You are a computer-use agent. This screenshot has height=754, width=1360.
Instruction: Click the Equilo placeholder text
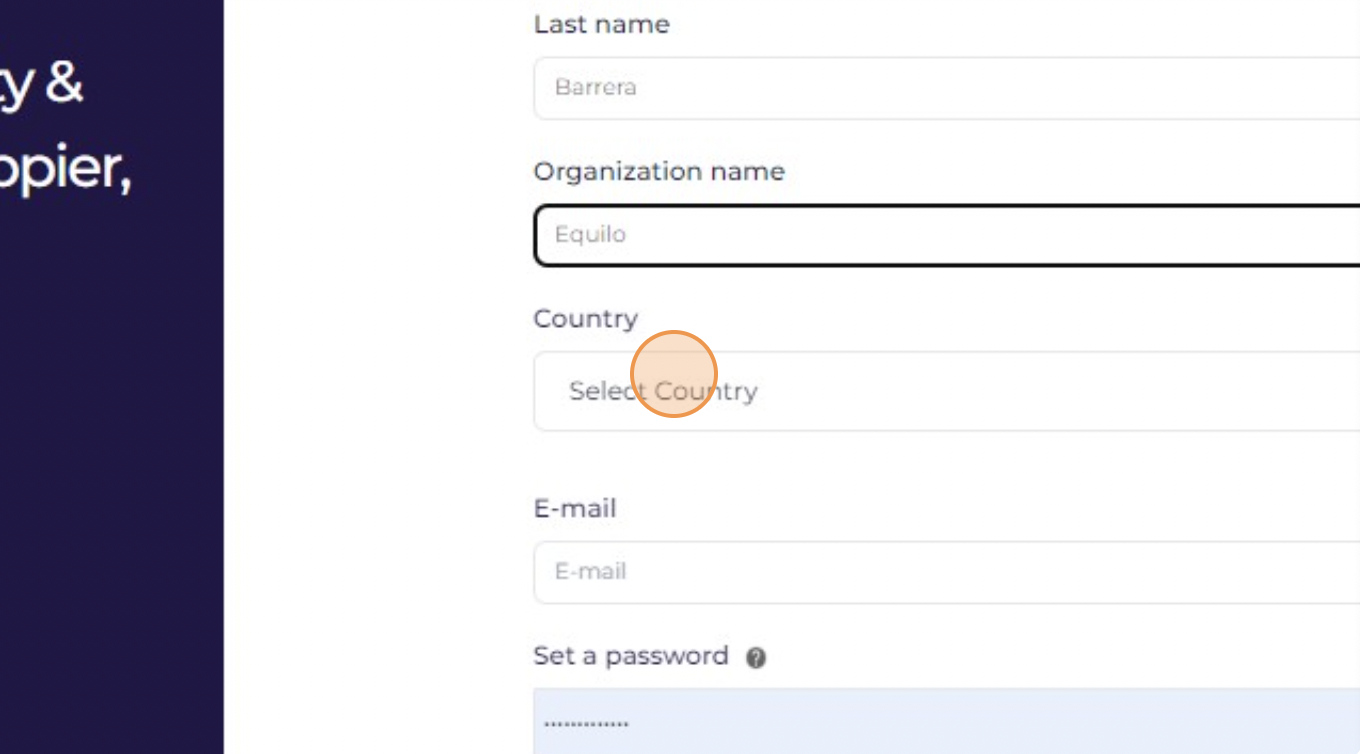click(590, 235)
